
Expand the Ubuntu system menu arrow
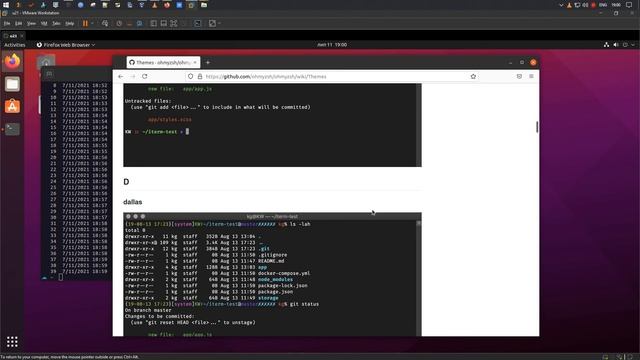tap(633, 45)
